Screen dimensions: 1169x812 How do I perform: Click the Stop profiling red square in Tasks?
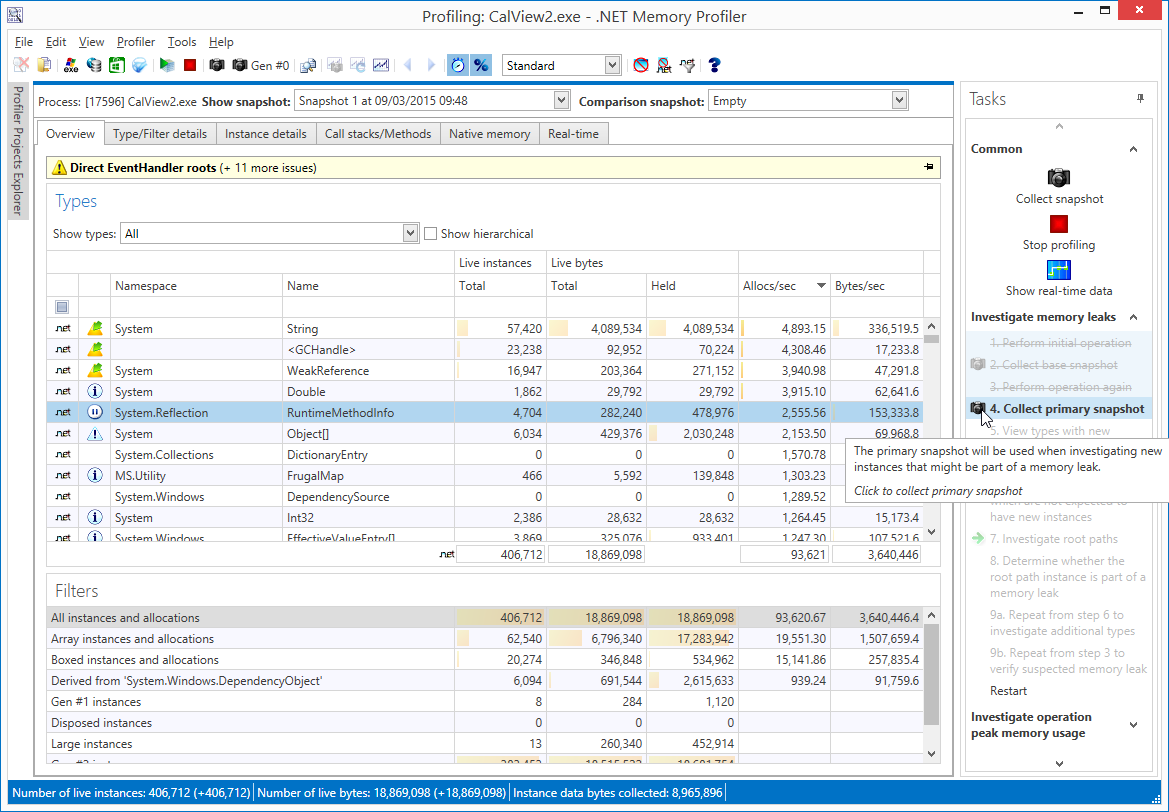(x=1059, y=224)
